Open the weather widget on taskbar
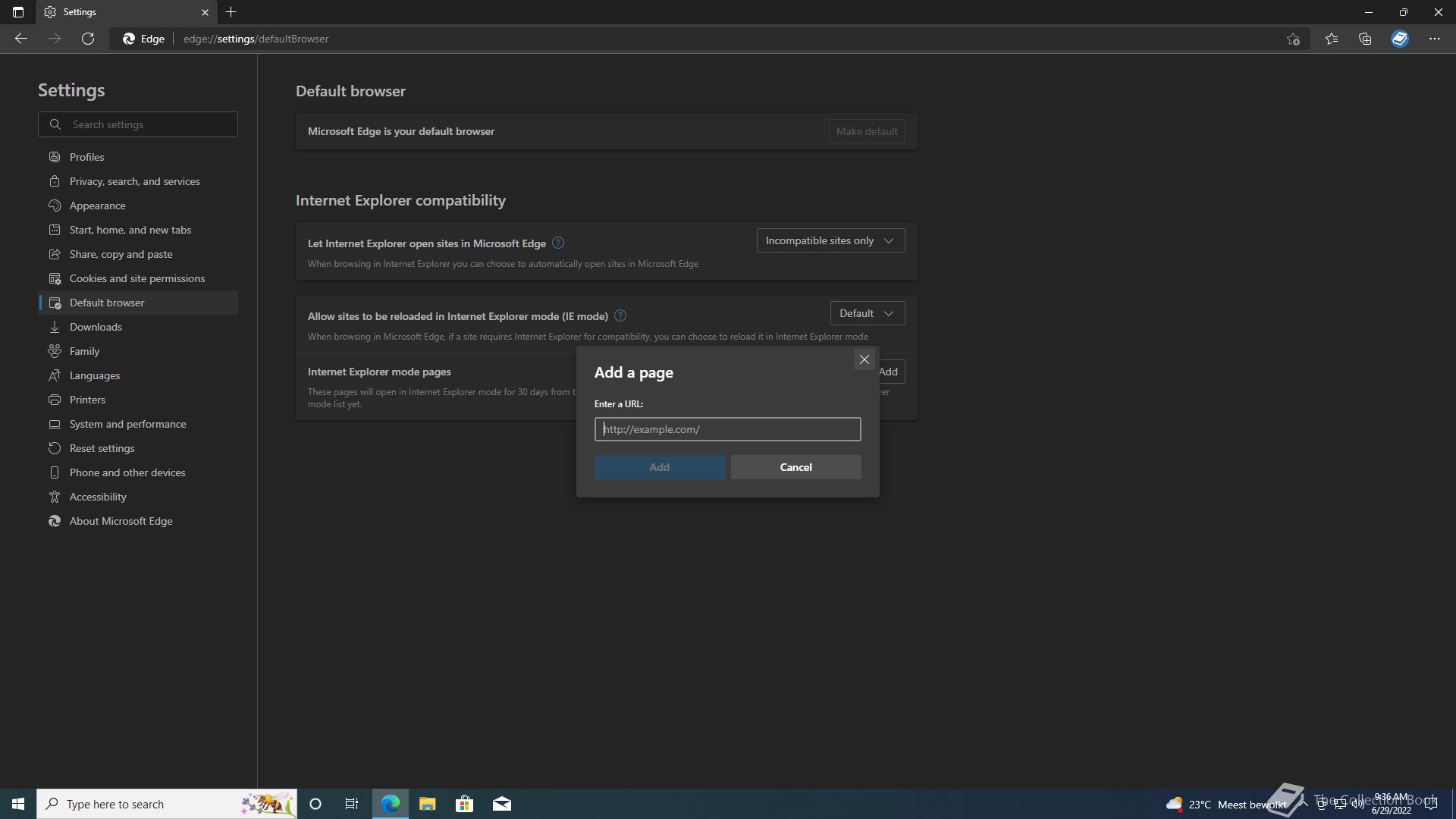The image size is (1456, 819). click(x=1225, y=804)
